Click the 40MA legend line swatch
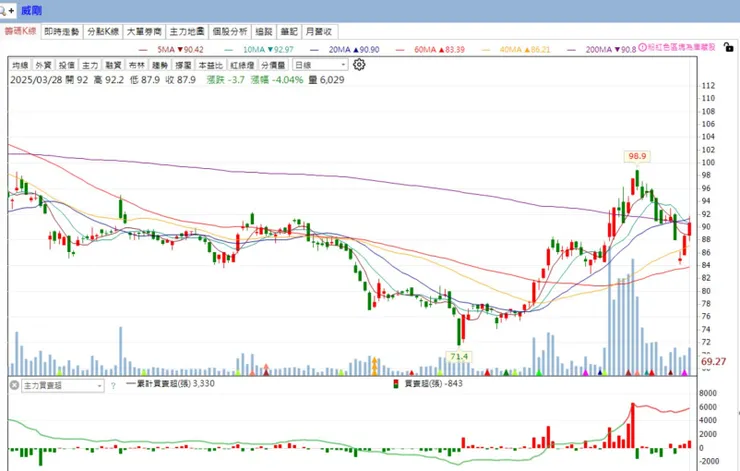 pyautogui.click(x=486, y=50)
